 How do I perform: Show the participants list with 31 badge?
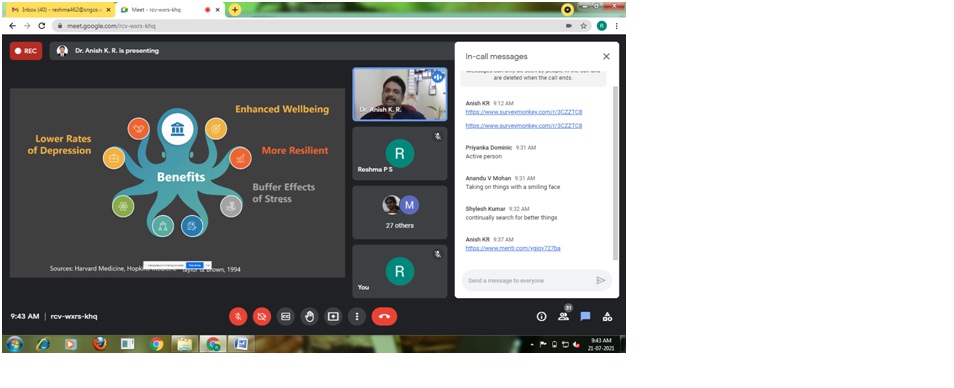[563, 315]
